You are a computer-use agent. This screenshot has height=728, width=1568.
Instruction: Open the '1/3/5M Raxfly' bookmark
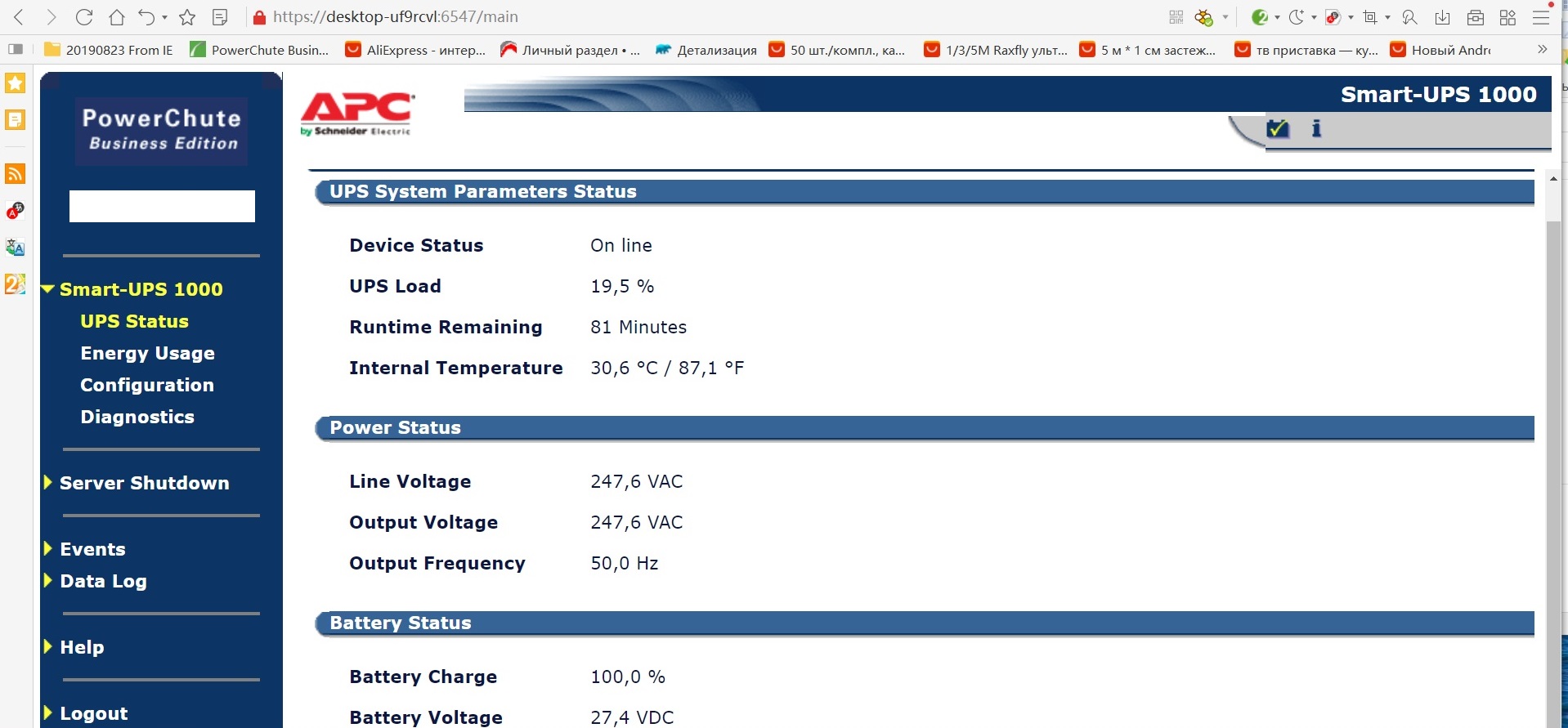(996, 50)
